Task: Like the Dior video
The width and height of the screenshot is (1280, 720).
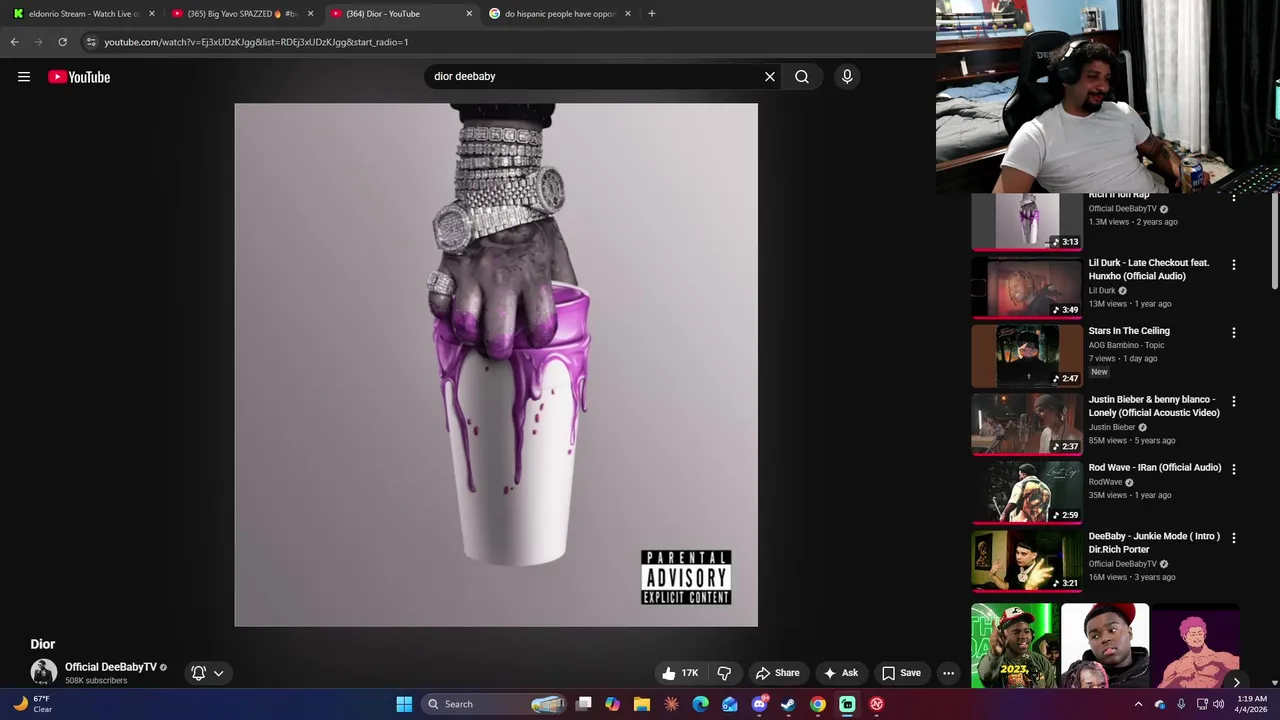Action: point(681,673)
